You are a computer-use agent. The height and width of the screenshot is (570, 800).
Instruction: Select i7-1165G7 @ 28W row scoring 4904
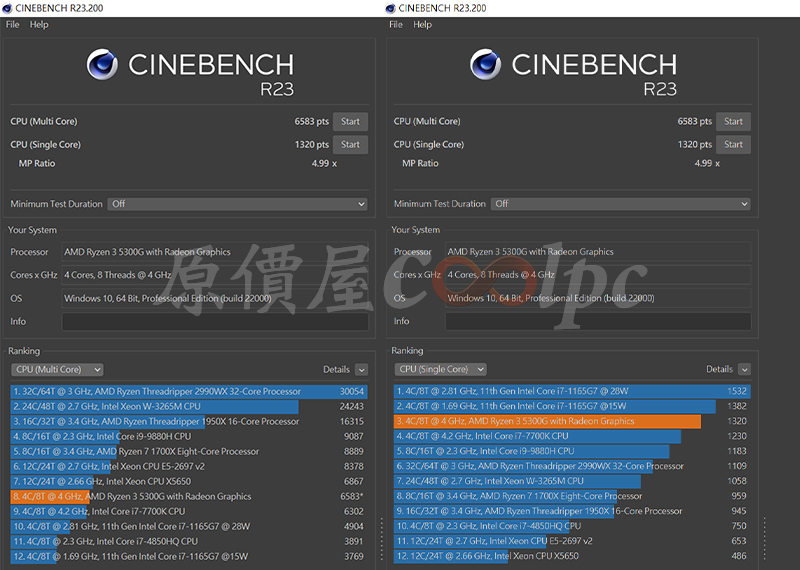pyautogui.click(x=189, y=526)
